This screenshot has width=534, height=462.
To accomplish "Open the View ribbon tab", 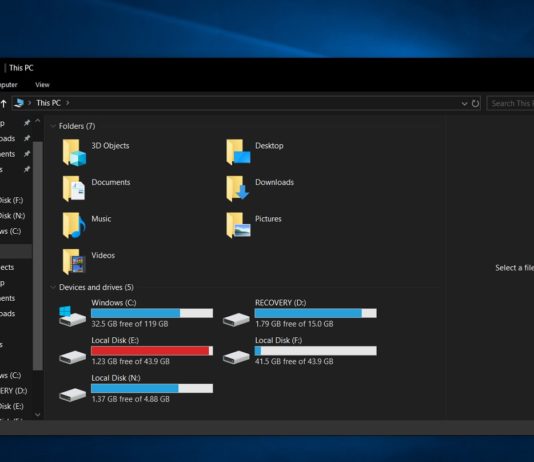I will click(42, 85).
